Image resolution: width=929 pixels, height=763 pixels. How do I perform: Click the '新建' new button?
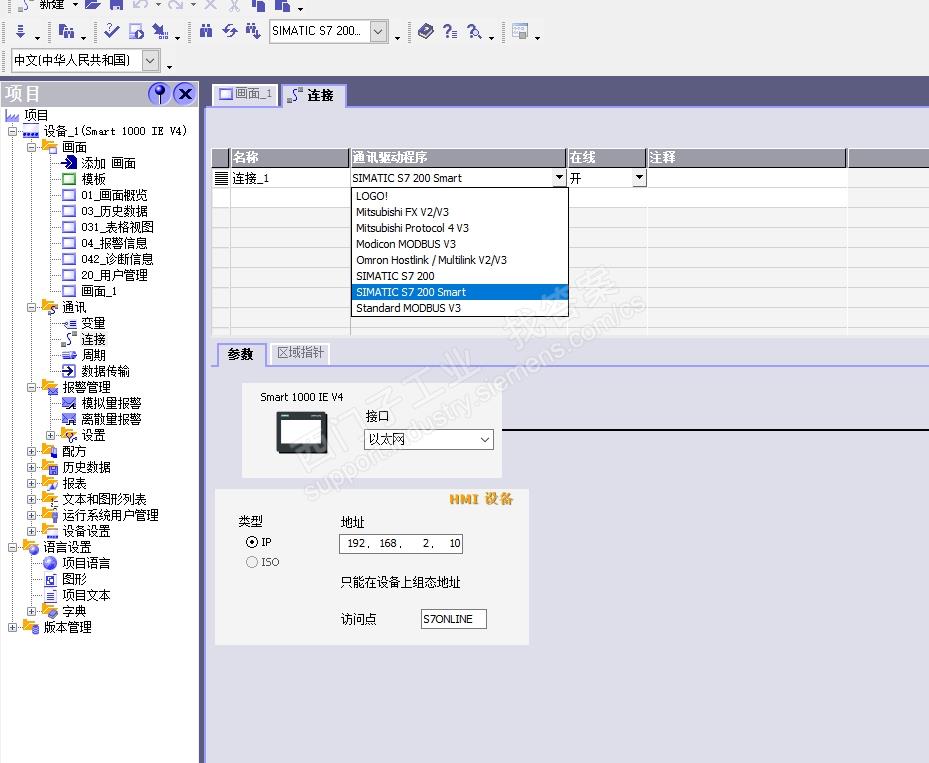pos(43,5)
